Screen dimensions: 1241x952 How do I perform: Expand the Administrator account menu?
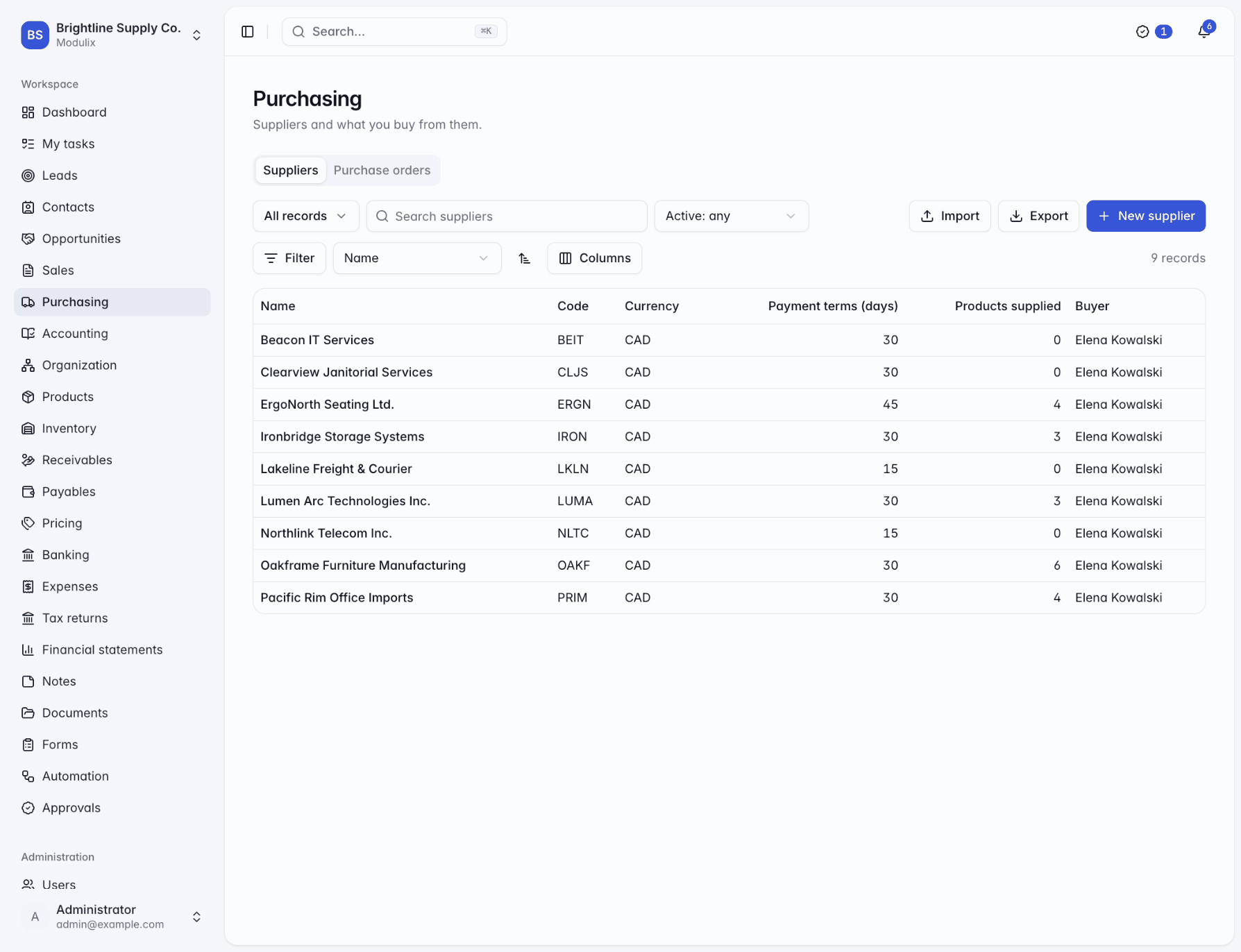[x=113, y=916]
